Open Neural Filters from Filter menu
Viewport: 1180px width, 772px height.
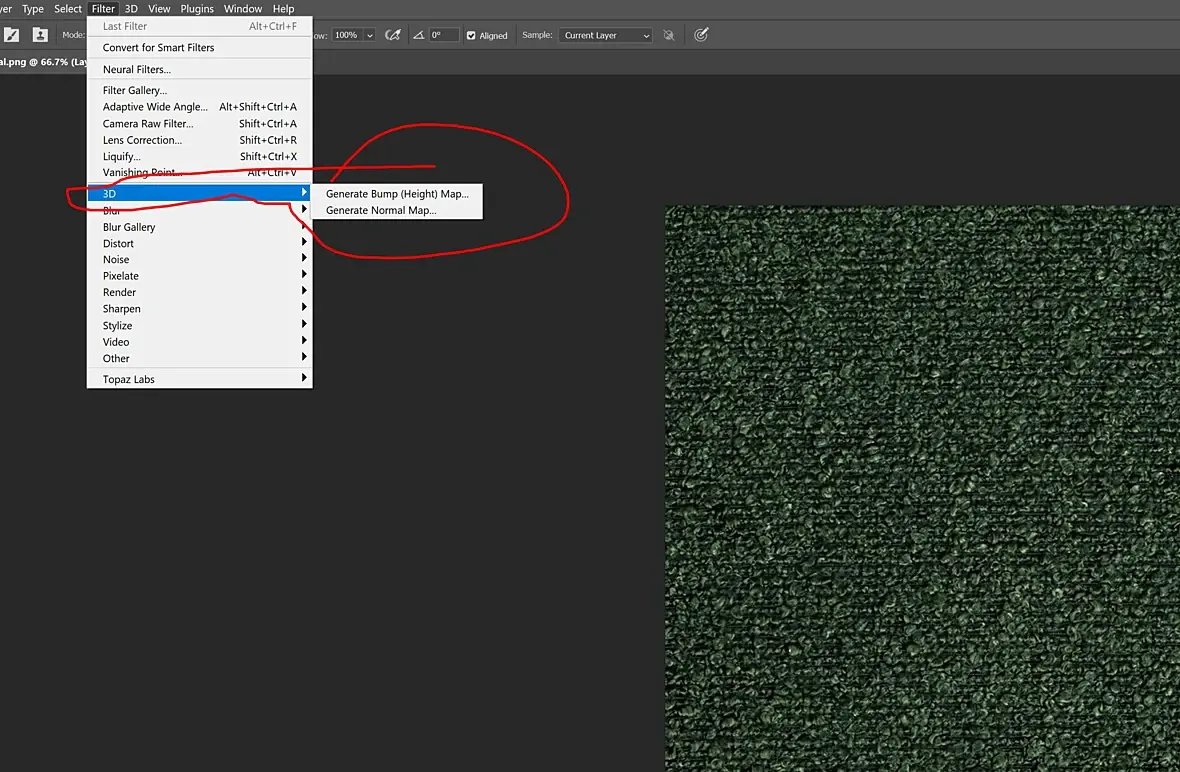[137, 69]
